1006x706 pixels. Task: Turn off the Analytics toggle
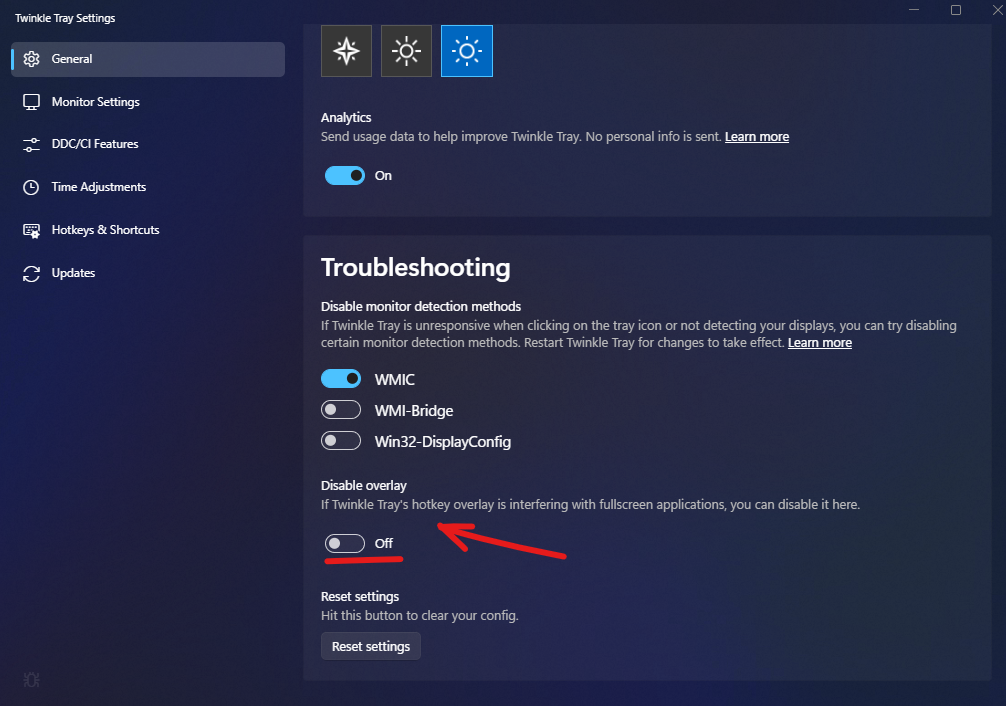click(x=344, y=175)
